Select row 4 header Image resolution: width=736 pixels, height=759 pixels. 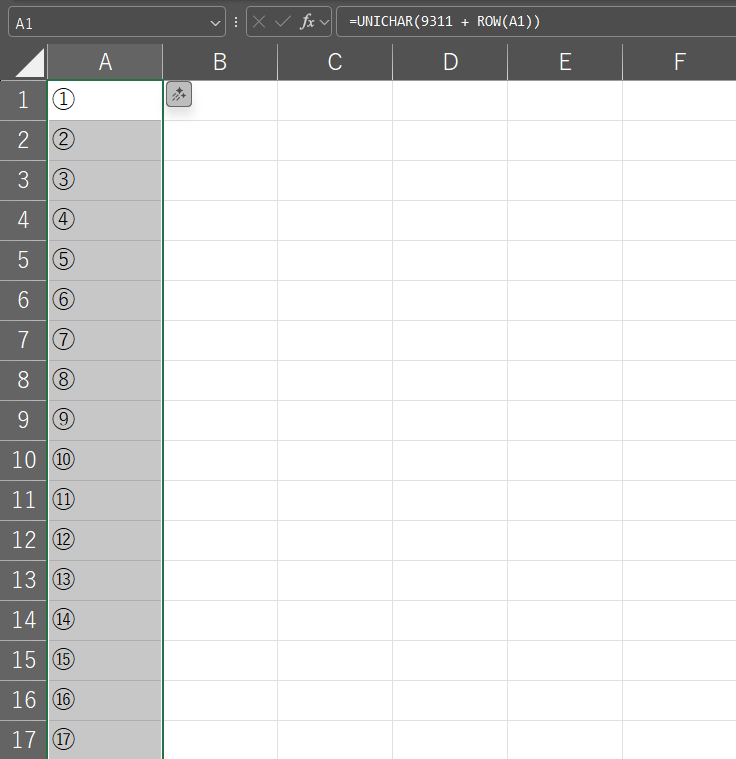point(23,220)
